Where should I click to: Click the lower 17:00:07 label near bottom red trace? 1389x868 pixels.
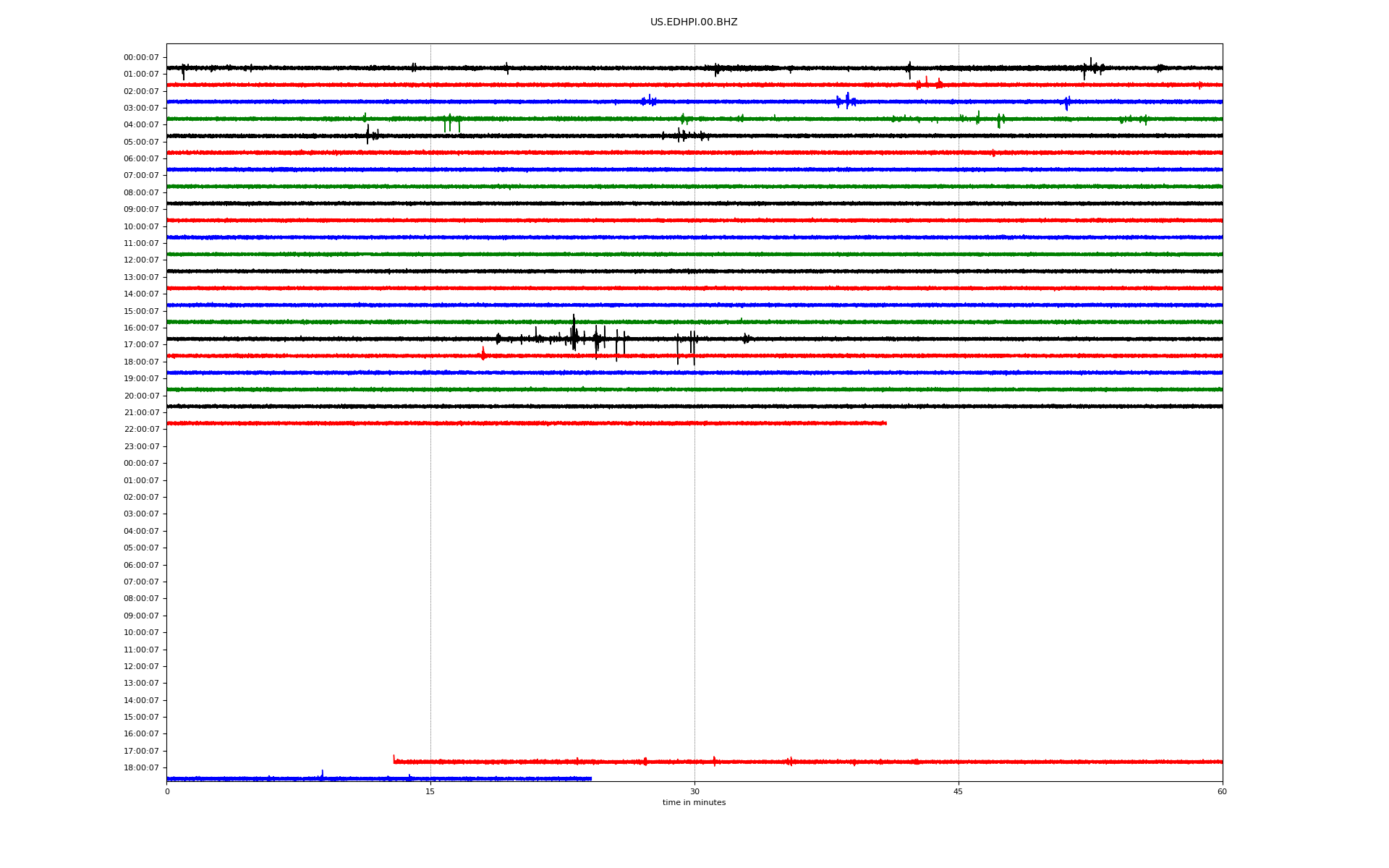click(x=141, y=751)
